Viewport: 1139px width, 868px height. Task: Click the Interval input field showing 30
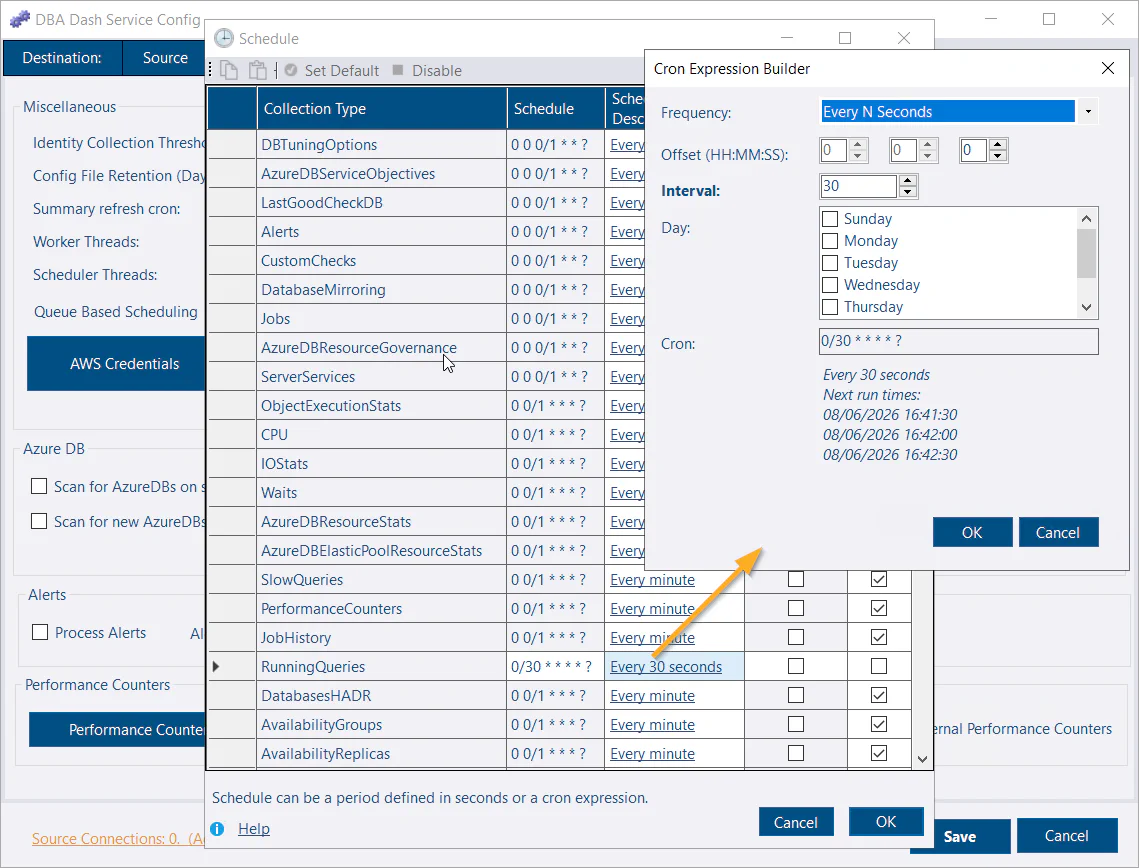pyautogui.click(x=859, y=187)
